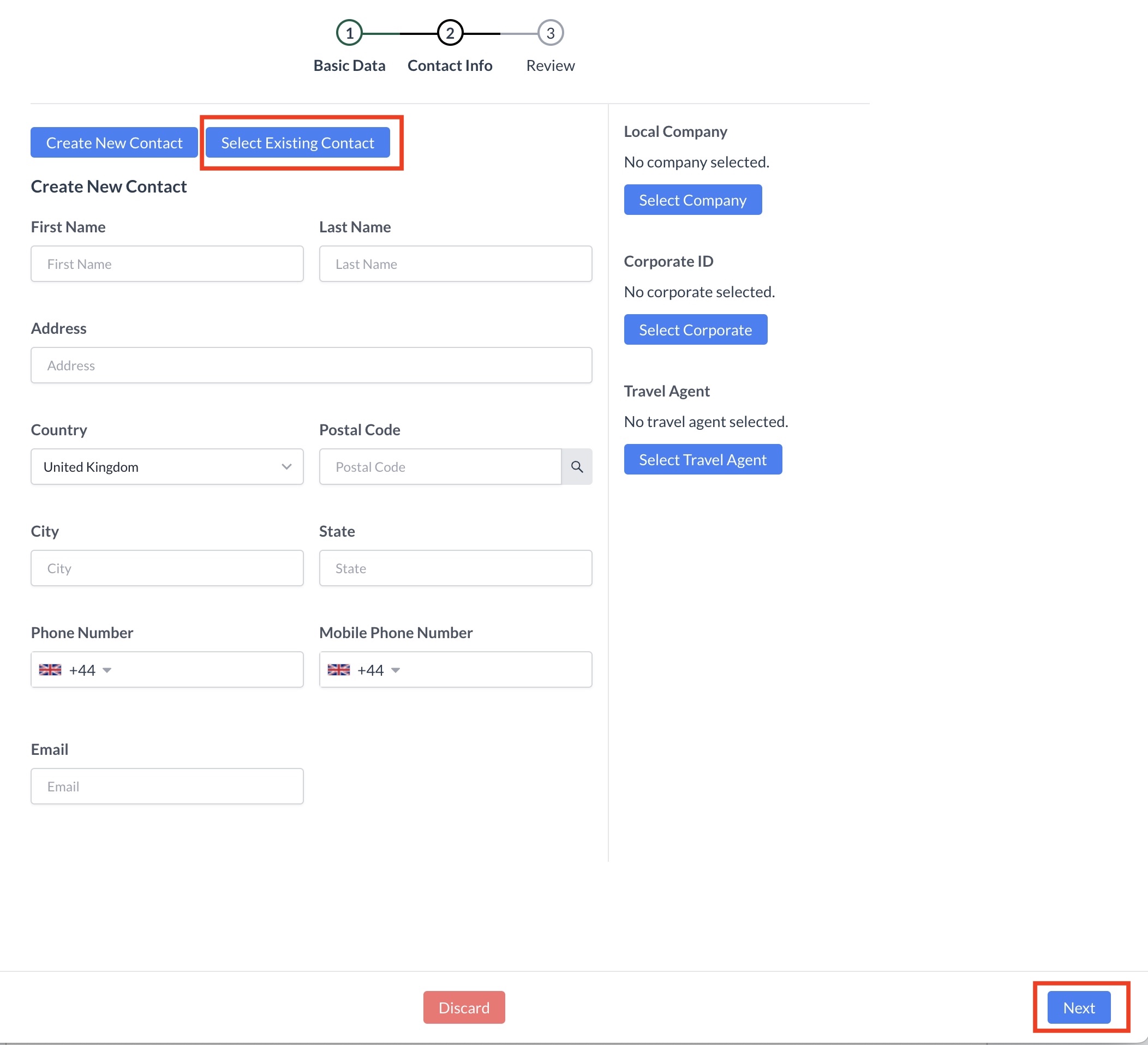
Task: Expand Mobile Phone country code +44 dropdown
Action: pos(395,670)
